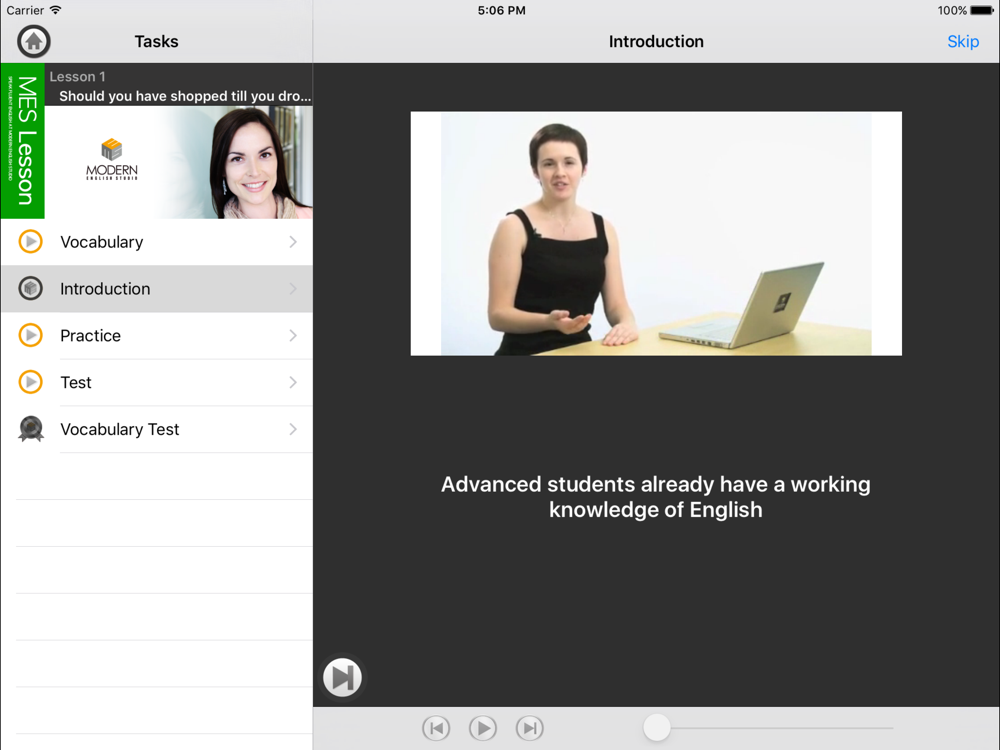Open the Test task
The image size is (1000, 750).
coord(157,382)
